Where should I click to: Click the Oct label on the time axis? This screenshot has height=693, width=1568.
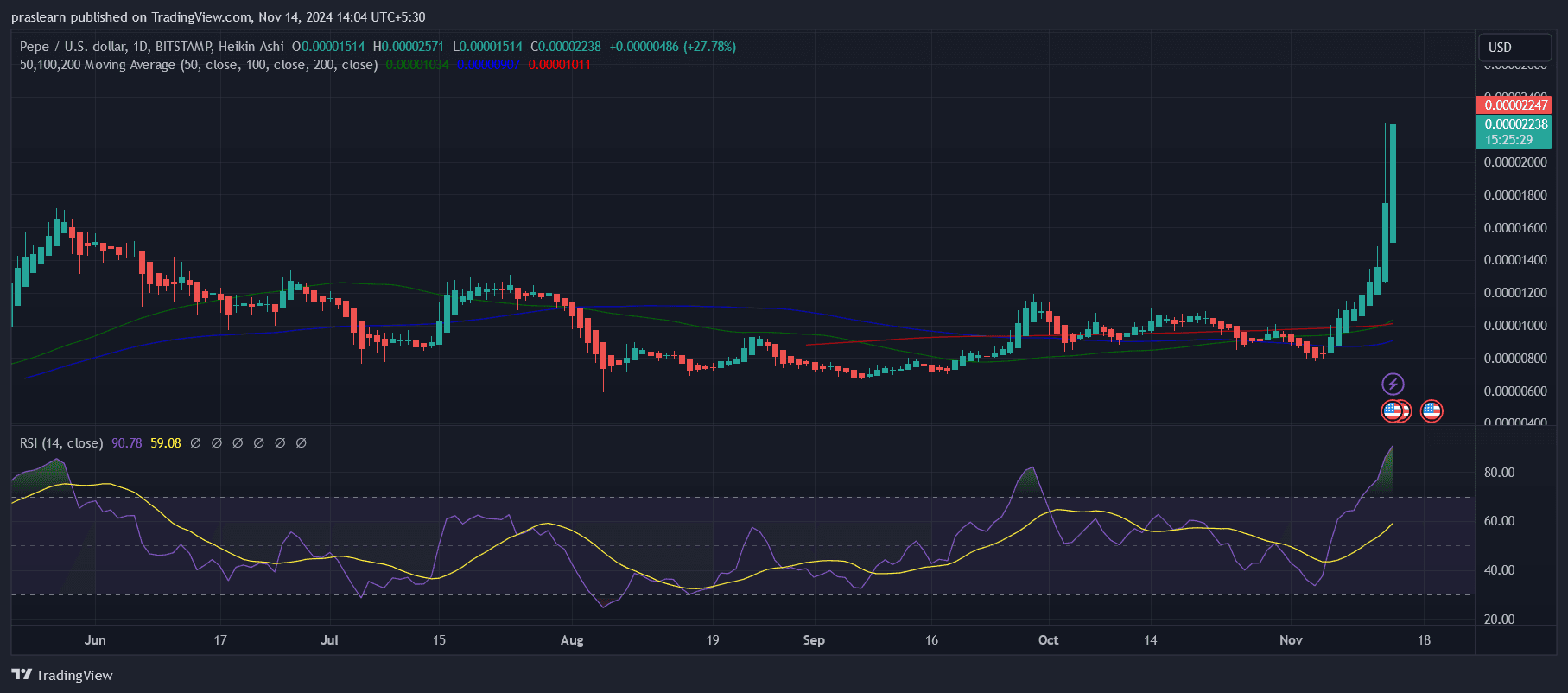(1048, 640)
